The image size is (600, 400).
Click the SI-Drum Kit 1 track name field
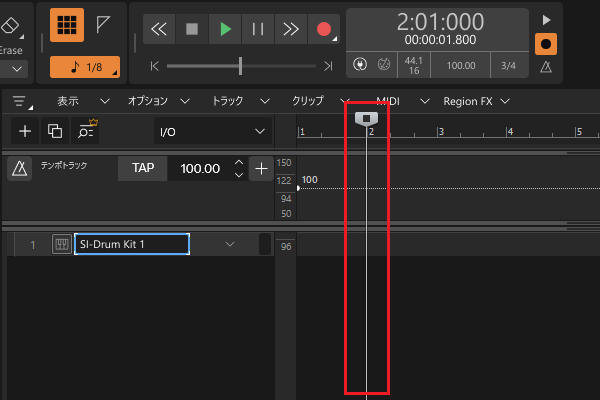[131, 244]
